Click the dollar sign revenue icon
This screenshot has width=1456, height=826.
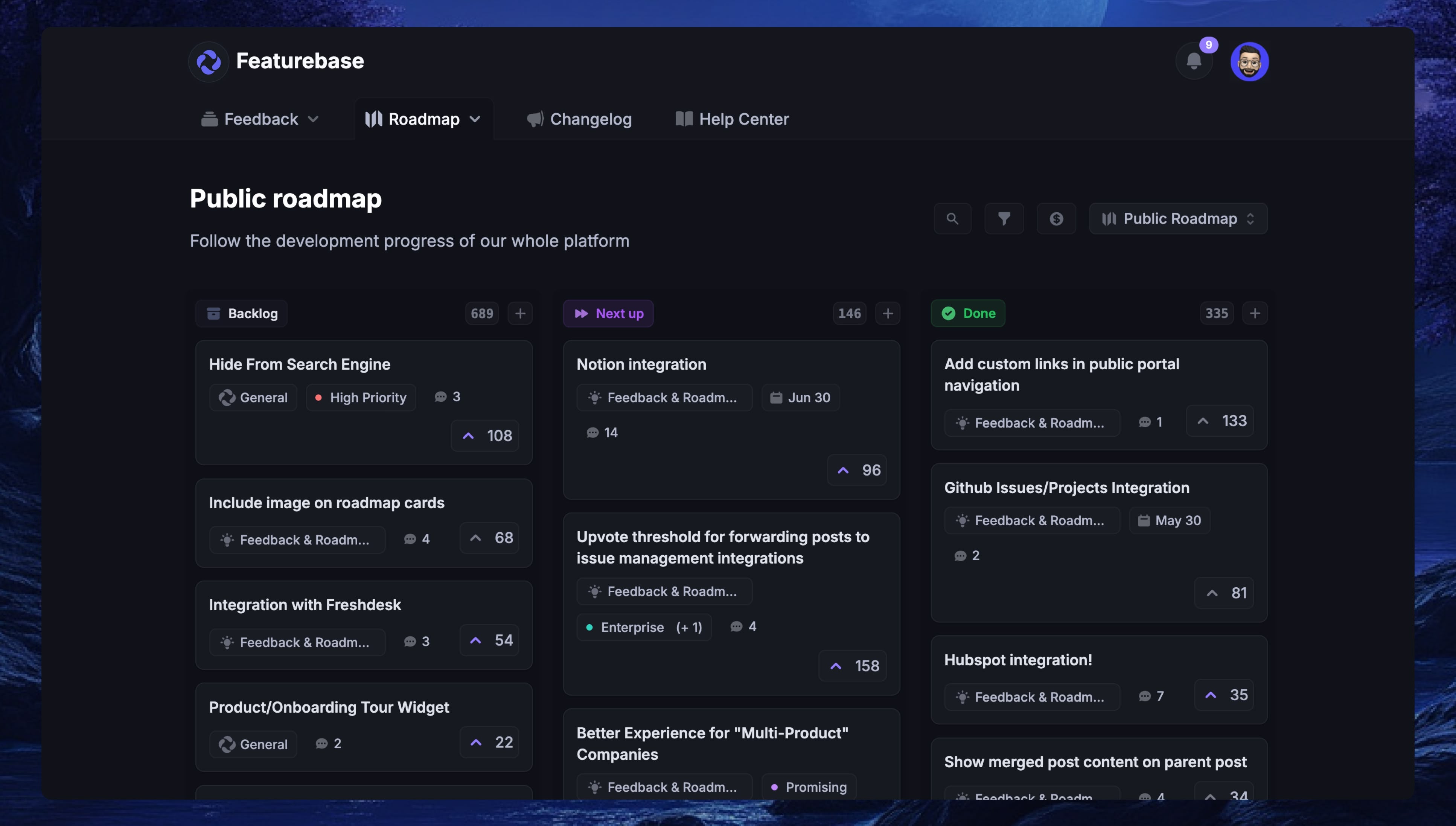coord(1056,218)
